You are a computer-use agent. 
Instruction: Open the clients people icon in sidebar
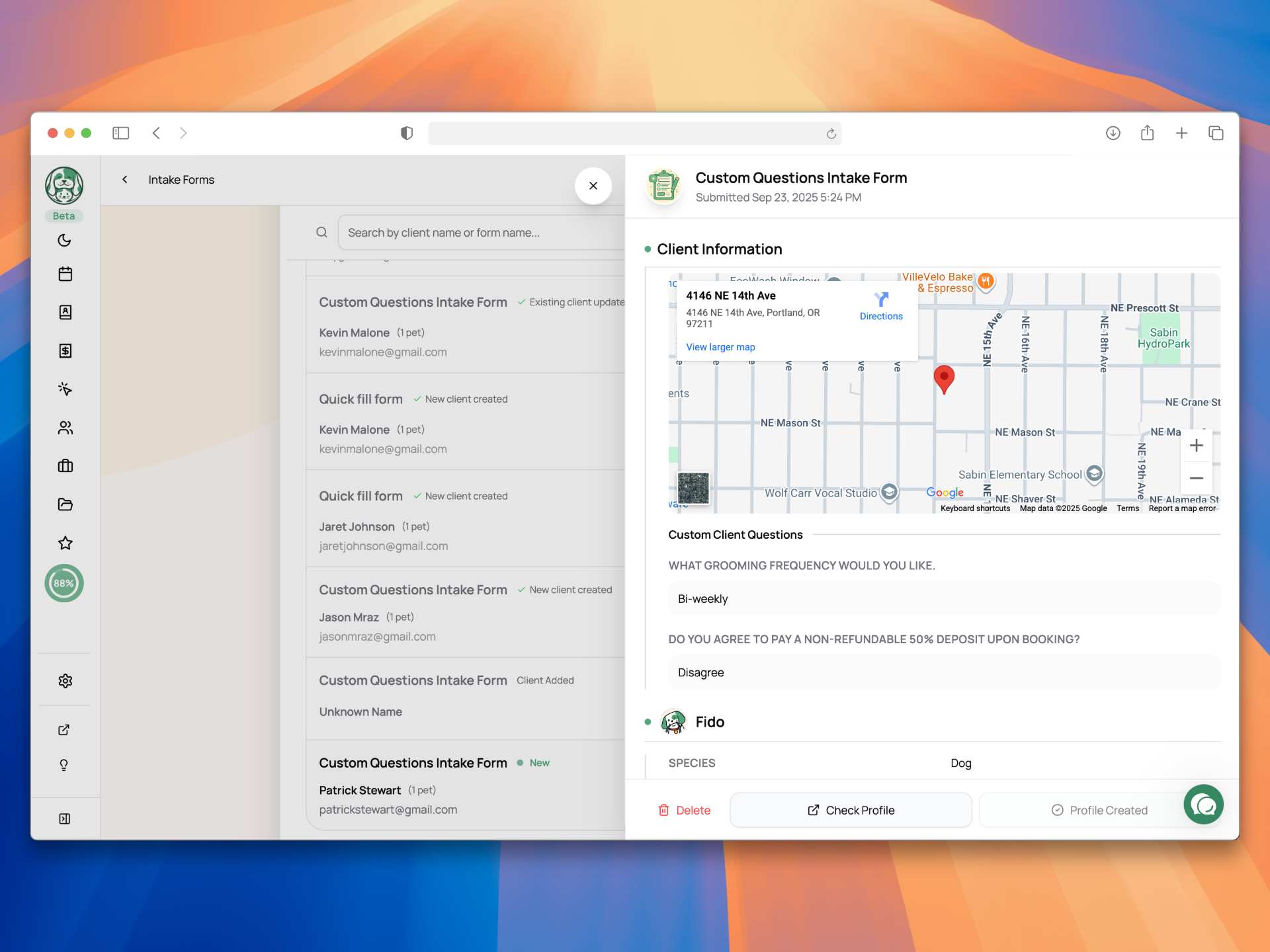coord(65,428)
